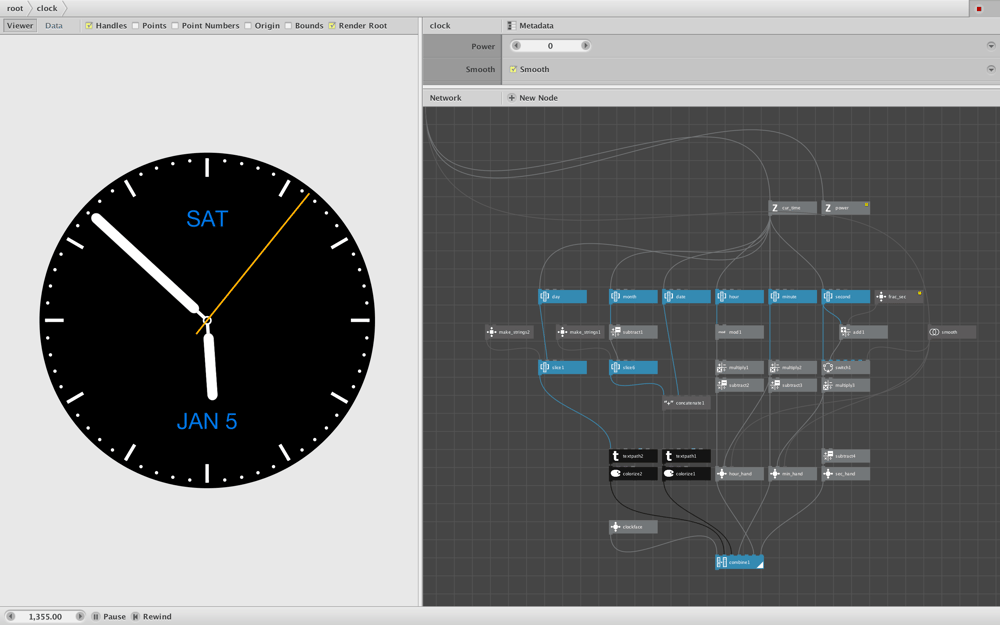Select the hour_hand node
This screenshot has height=625, width=1000.
tap(740, 473)
